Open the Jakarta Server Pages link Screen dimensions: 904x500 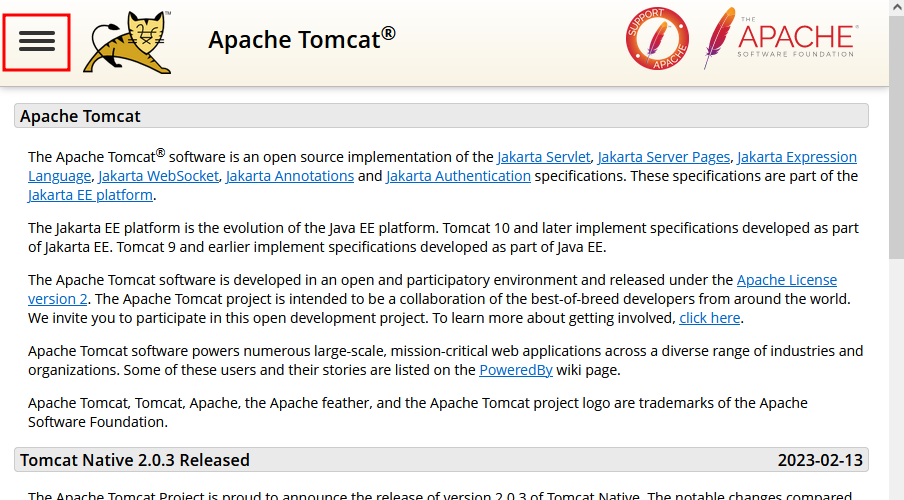pos(664,157)
